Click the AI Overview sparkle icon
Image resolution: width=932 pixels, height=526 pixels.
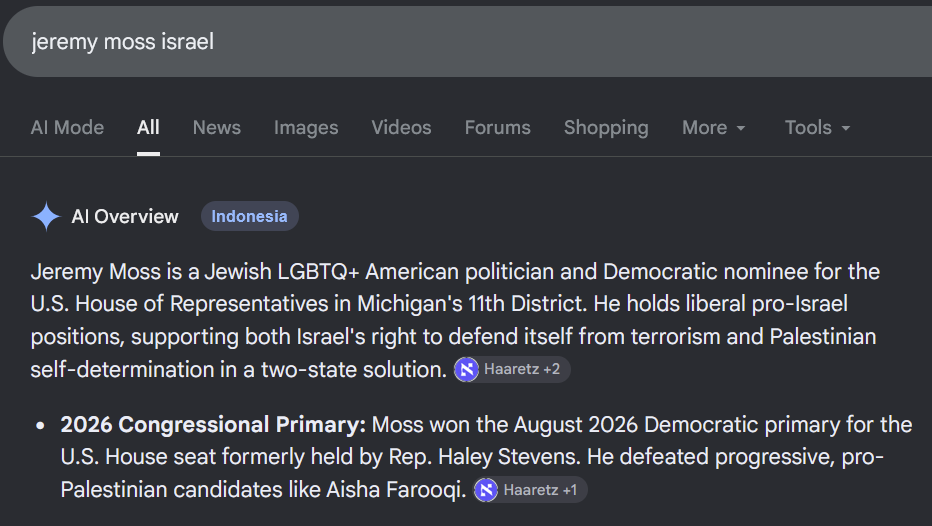coord(46,216)
